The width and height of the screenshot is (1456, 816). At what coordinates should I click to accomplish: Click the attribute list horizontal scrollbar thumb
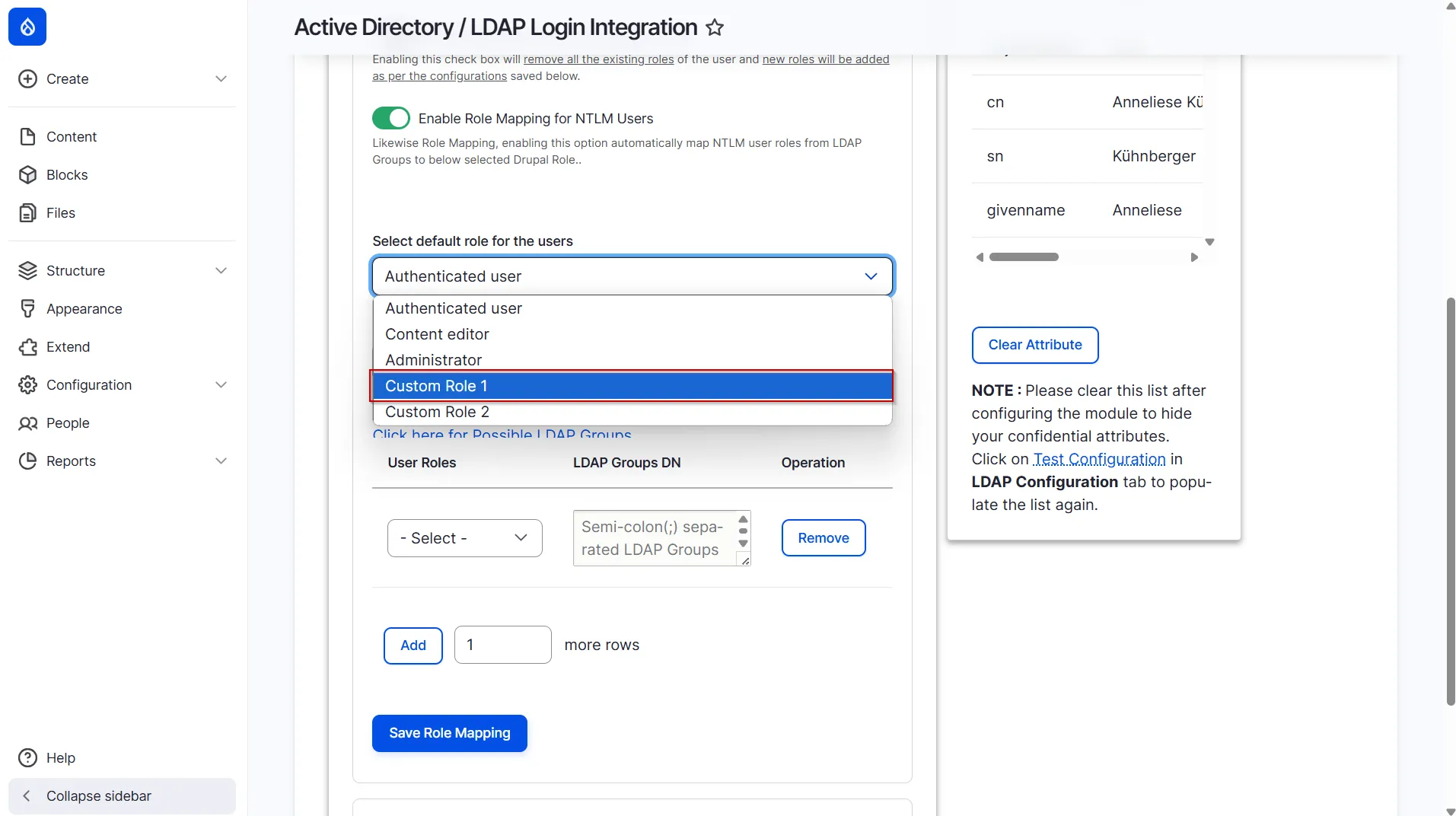click(x=1024, y=257)
